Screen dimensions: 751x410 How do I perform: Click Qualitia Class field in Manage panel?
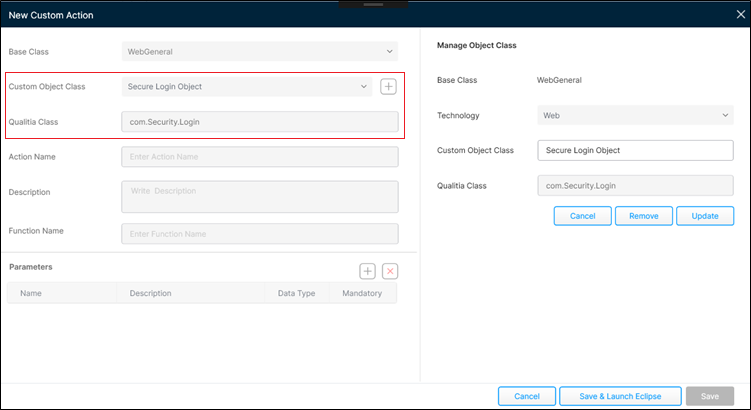(x=635, y=186)
